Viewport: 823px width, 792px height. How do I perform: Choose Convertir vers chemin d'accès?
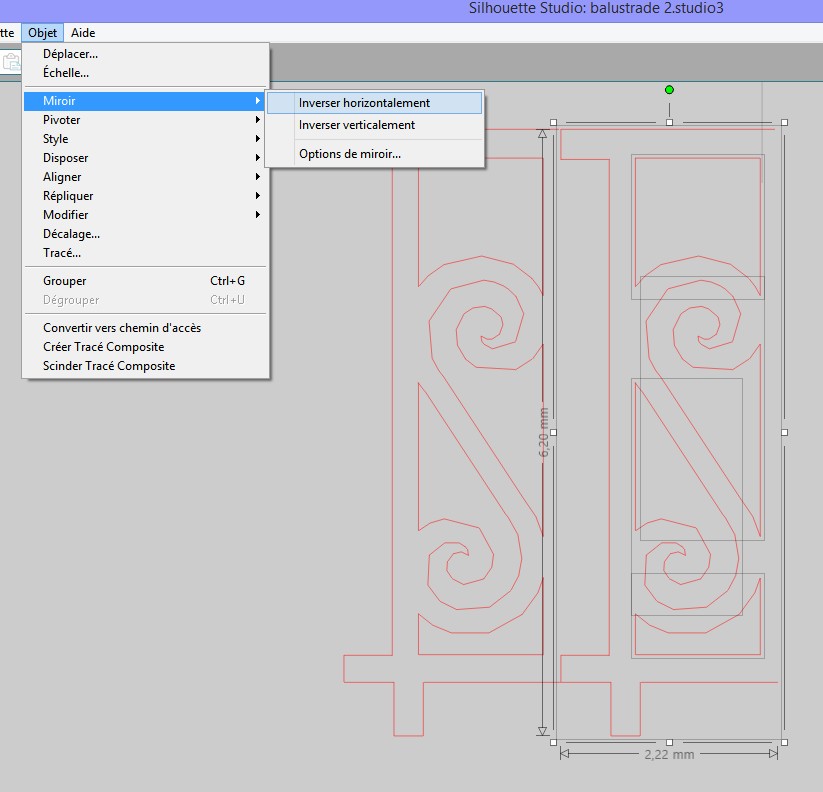[122, 328]
